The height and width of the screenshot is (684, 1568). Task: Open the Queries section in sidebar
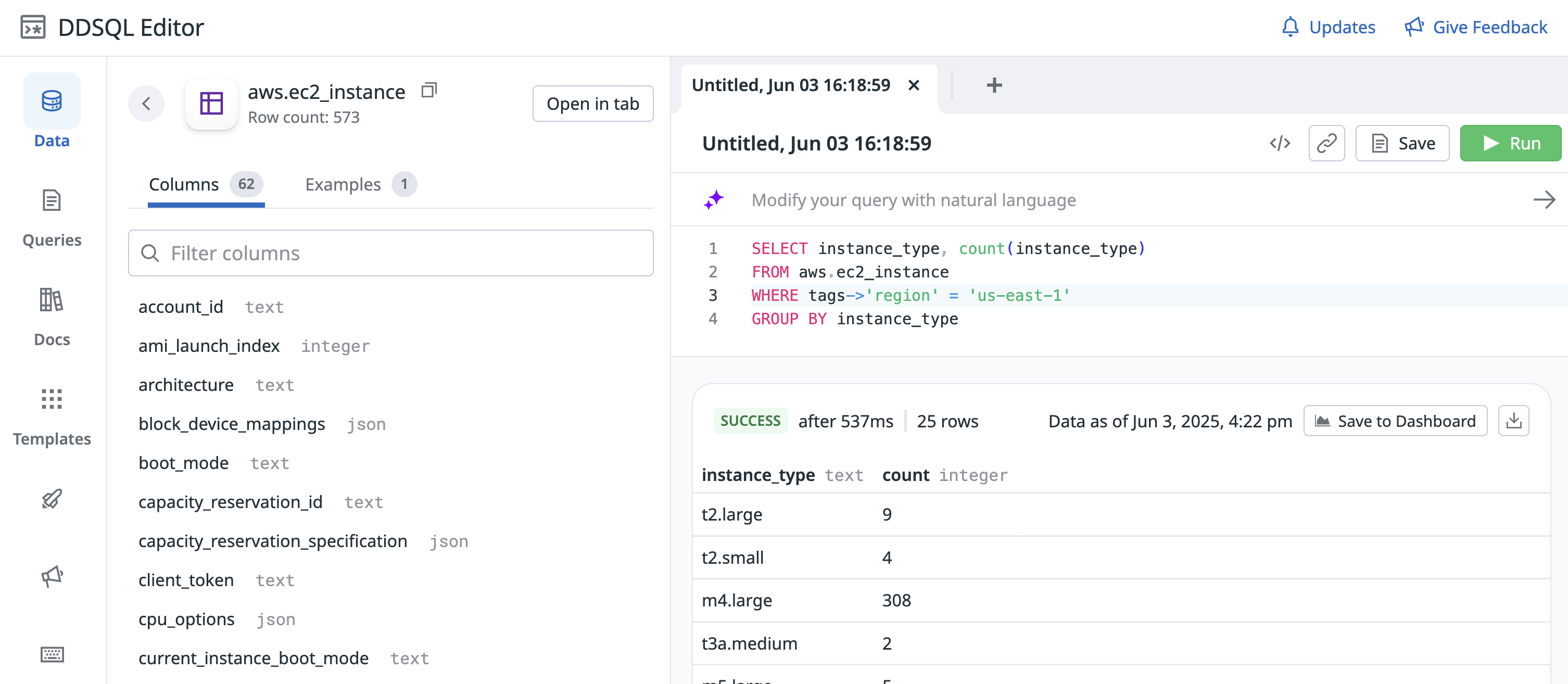tap(52, 218)
